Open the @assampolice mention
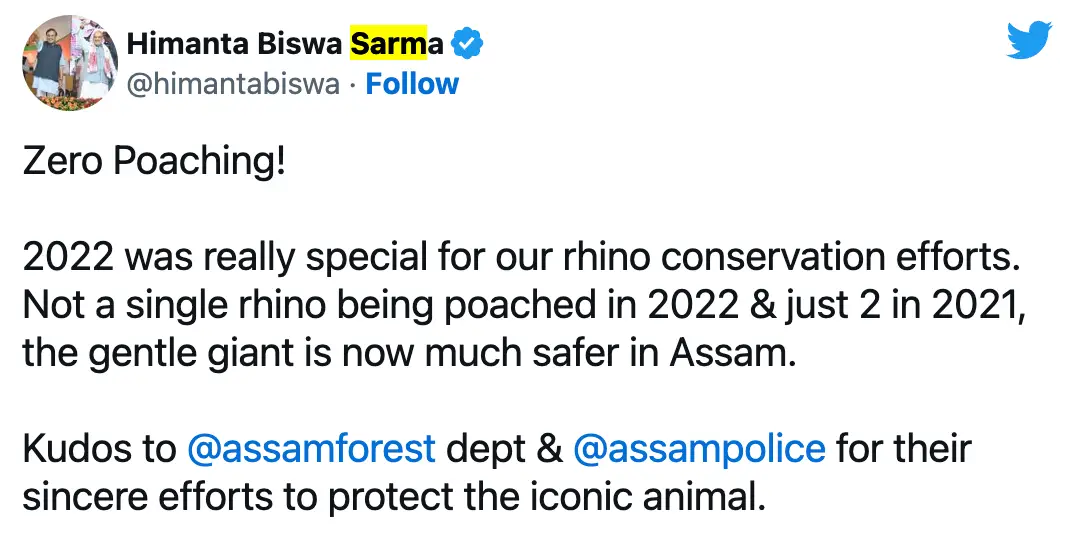Viewport: 1082px width, 540px height. (x=699, y=449)
